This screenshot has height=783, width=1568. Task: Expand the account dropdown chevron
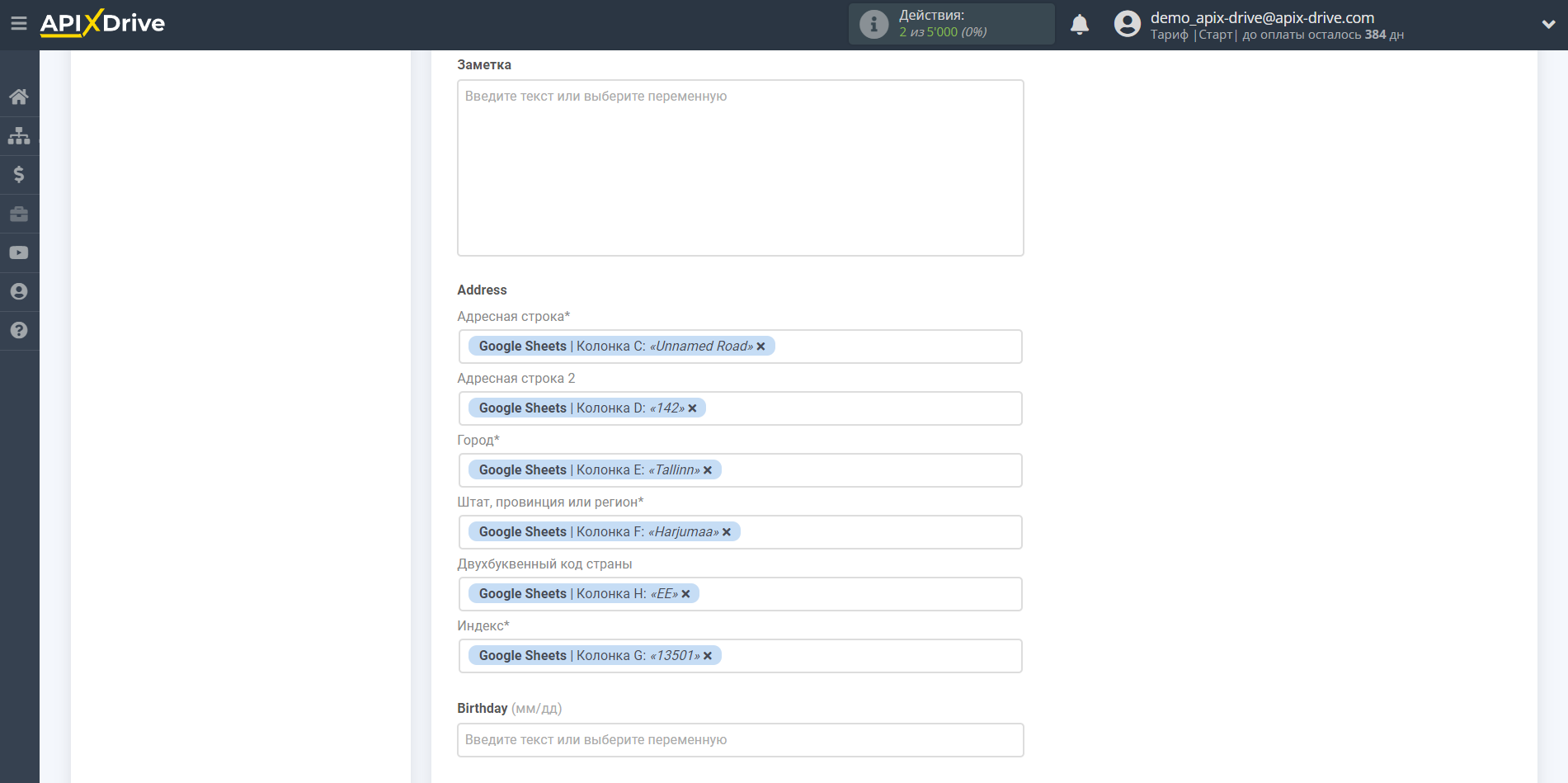pos(1548,25)
